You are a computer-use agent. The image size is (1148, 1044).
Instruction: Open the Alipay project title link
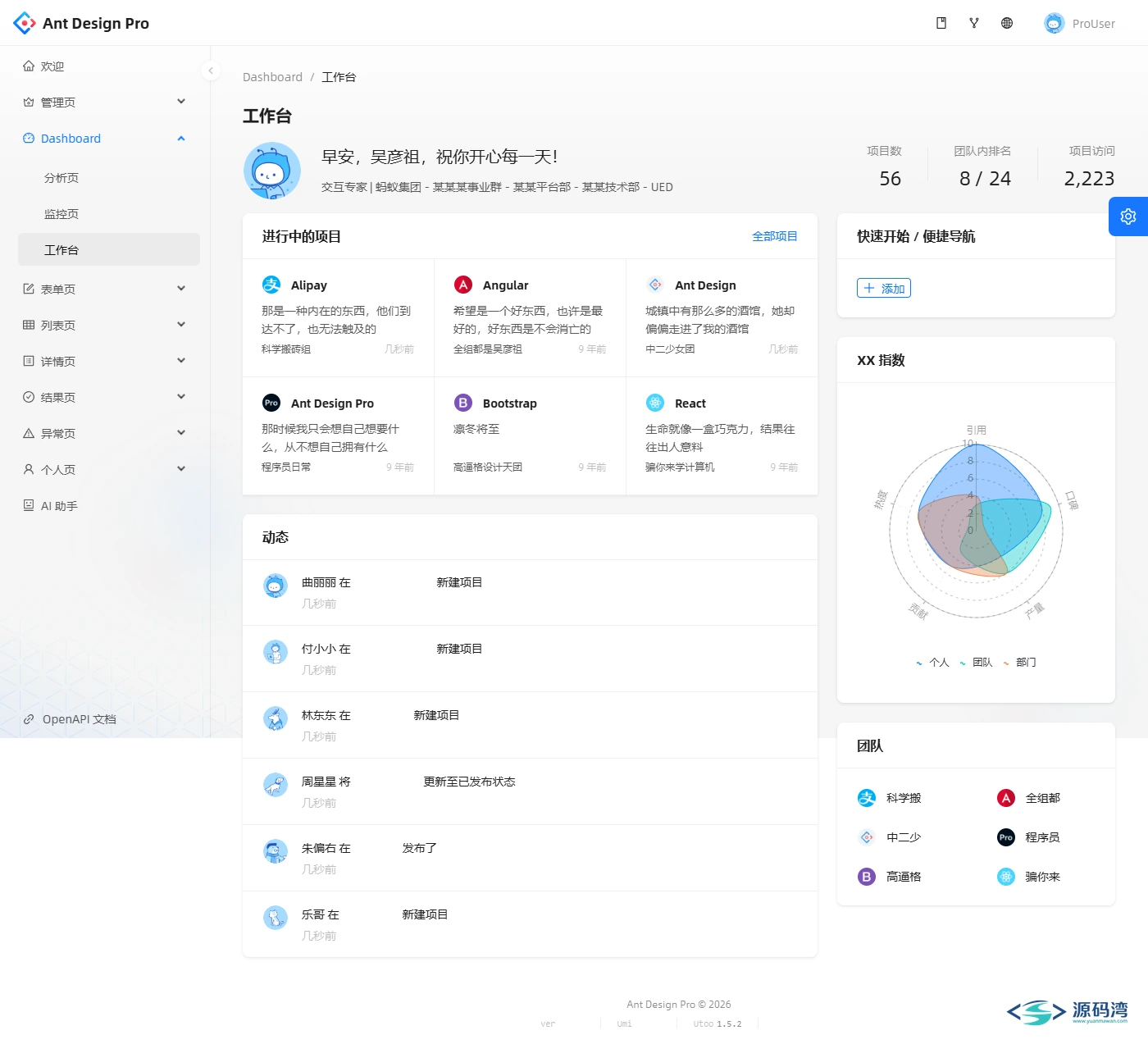click(309, 285)
